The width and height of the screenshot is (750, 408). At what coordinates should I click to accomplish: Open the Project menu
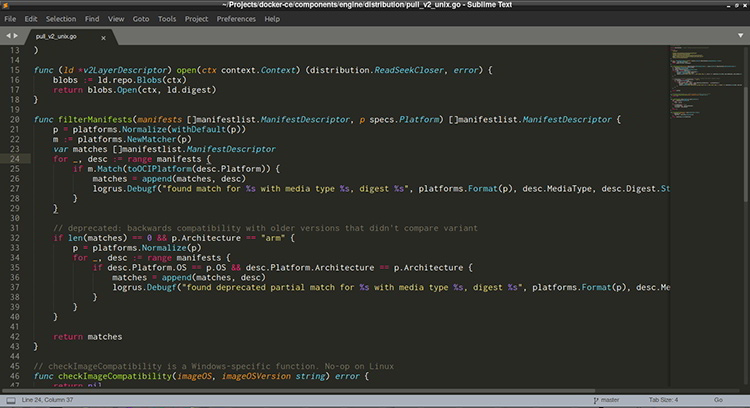(x=197, y=19)
